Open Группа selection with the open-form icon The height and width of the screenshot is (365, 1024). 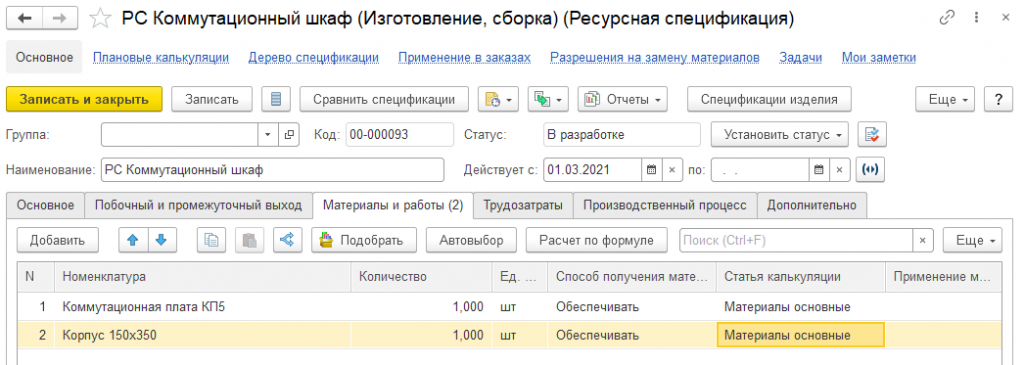[289, 135]
